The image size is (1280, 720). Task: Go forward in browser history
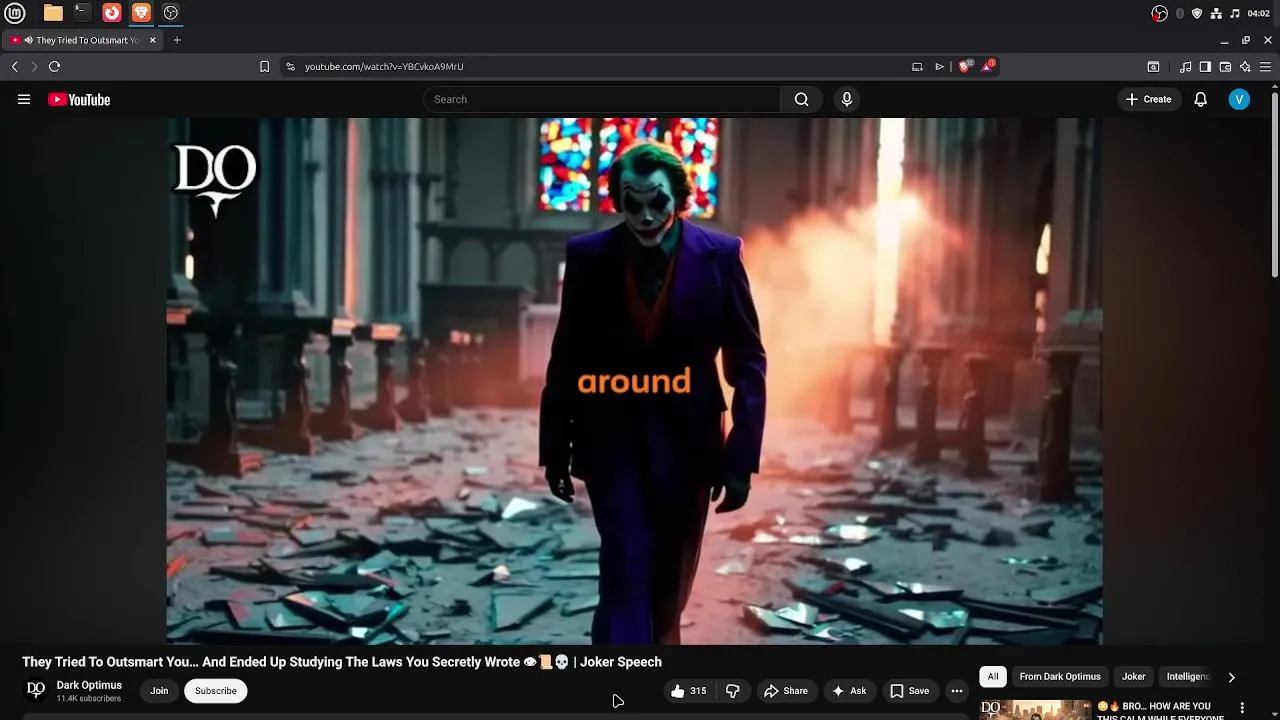tap(34, 66)
